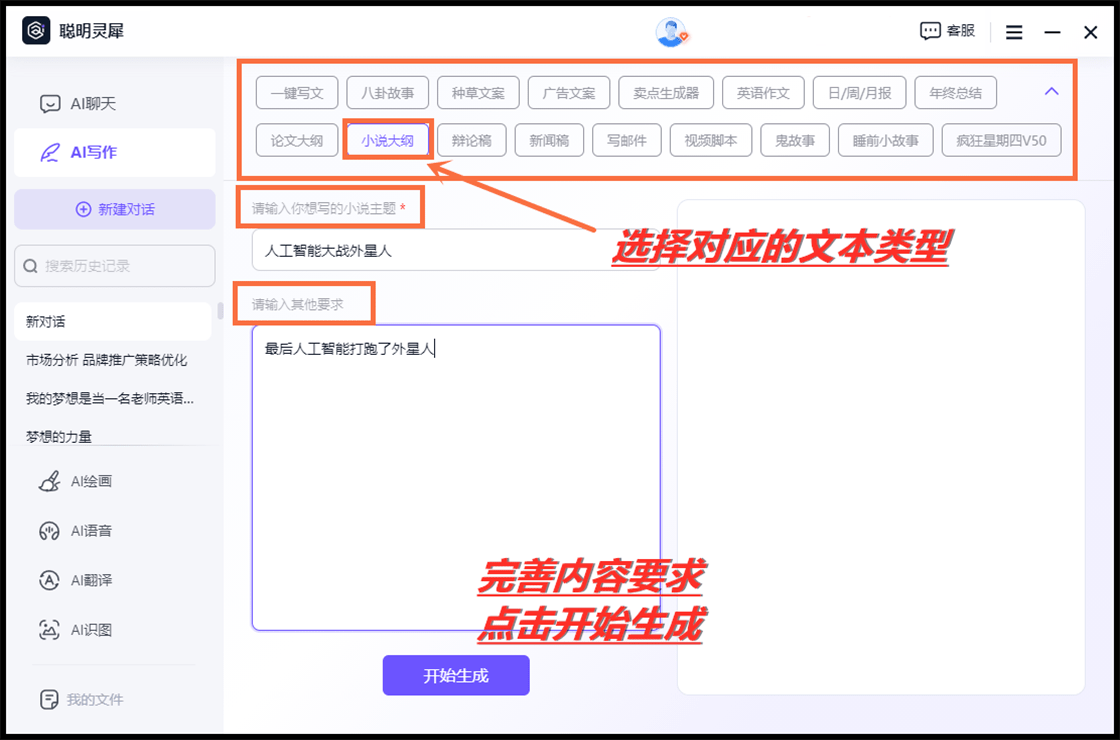Open the AI识图 image recognition icon
Screen dimensions: 1120x740
point(49,630)
